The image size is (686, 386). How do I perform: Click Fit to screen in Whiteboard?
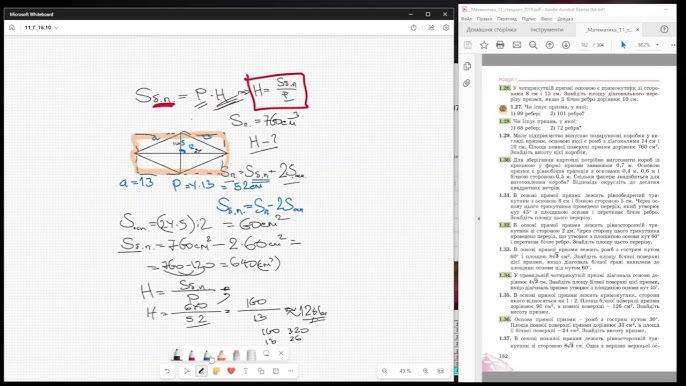pos(441,371)
